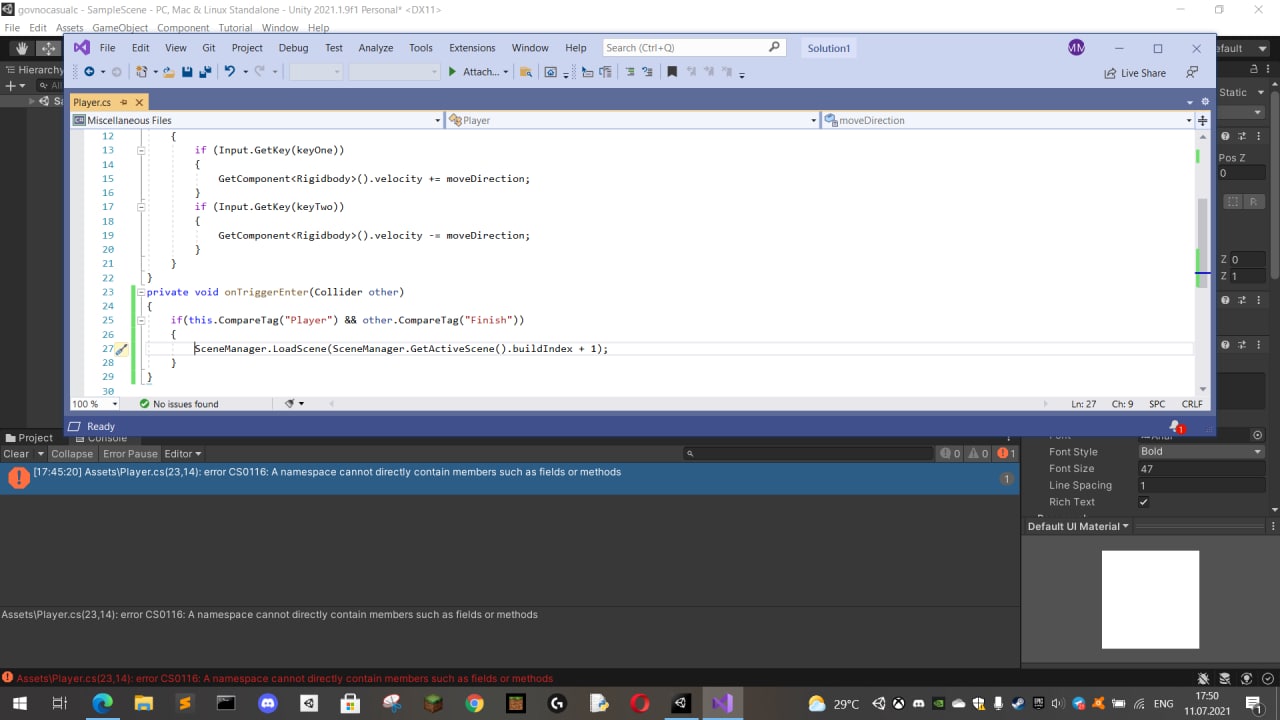The width and height of the screenshot is (1280, 720).
Task: Open the Analyze menu
Action: pos(376,47)
